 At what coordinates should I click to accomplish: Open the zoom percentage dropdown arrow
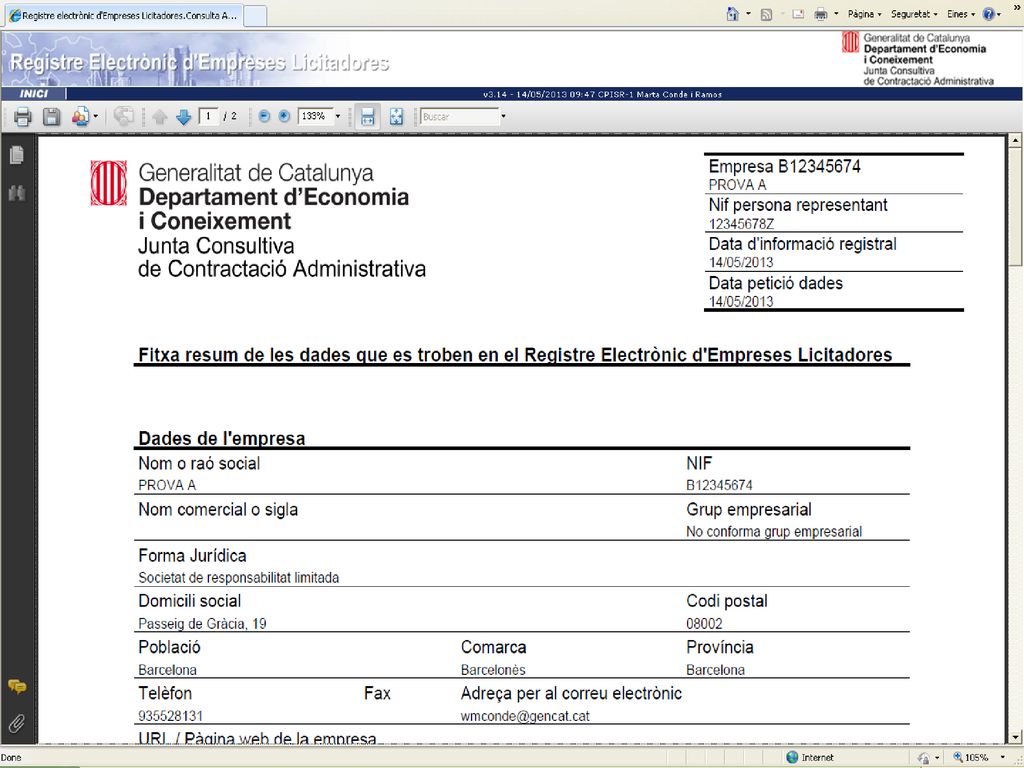pos(338,116)
